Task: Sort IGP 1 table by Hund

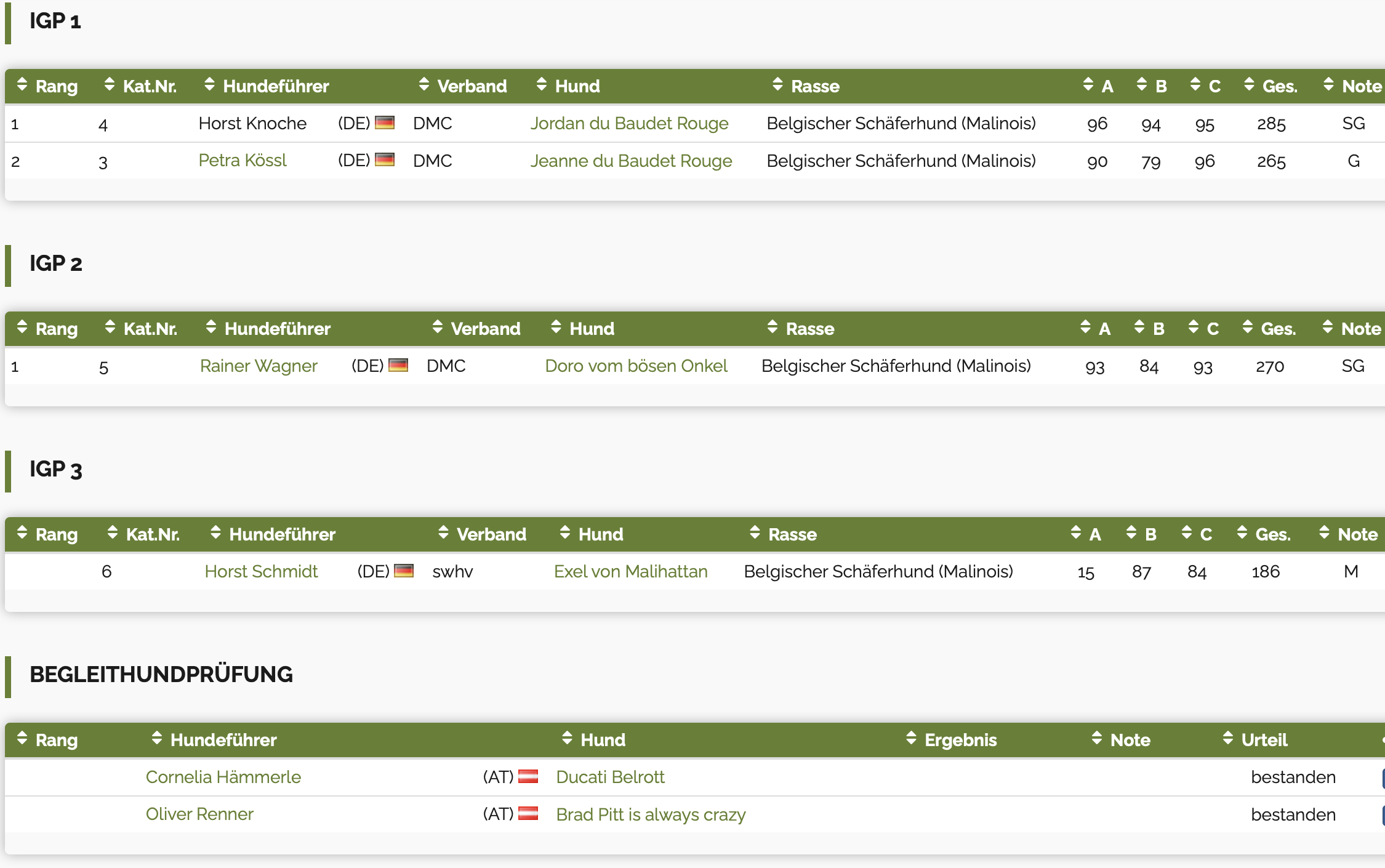Action: click(568, 86)
